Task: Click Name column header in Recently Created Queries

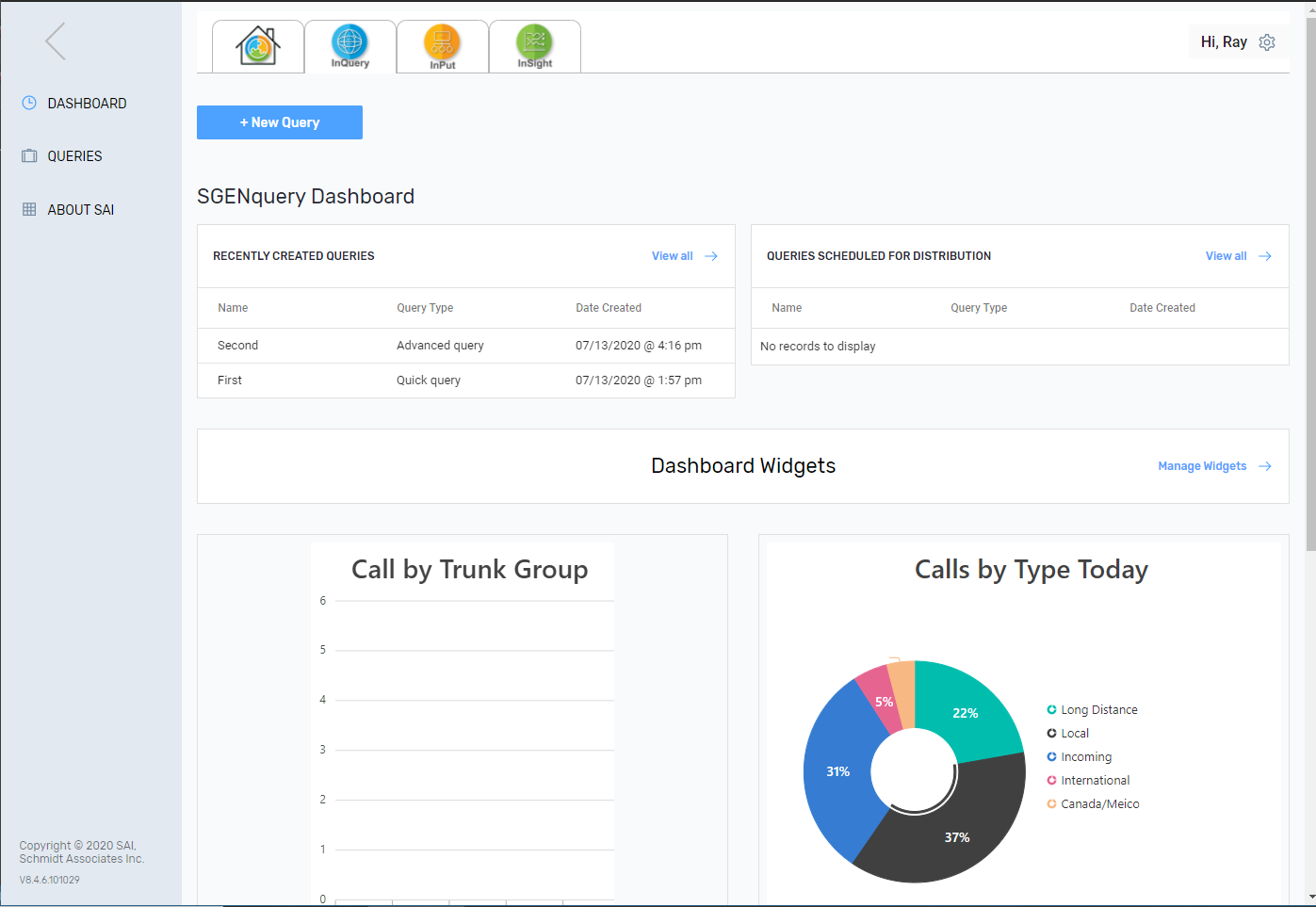Action: click(x=233, y=308)
